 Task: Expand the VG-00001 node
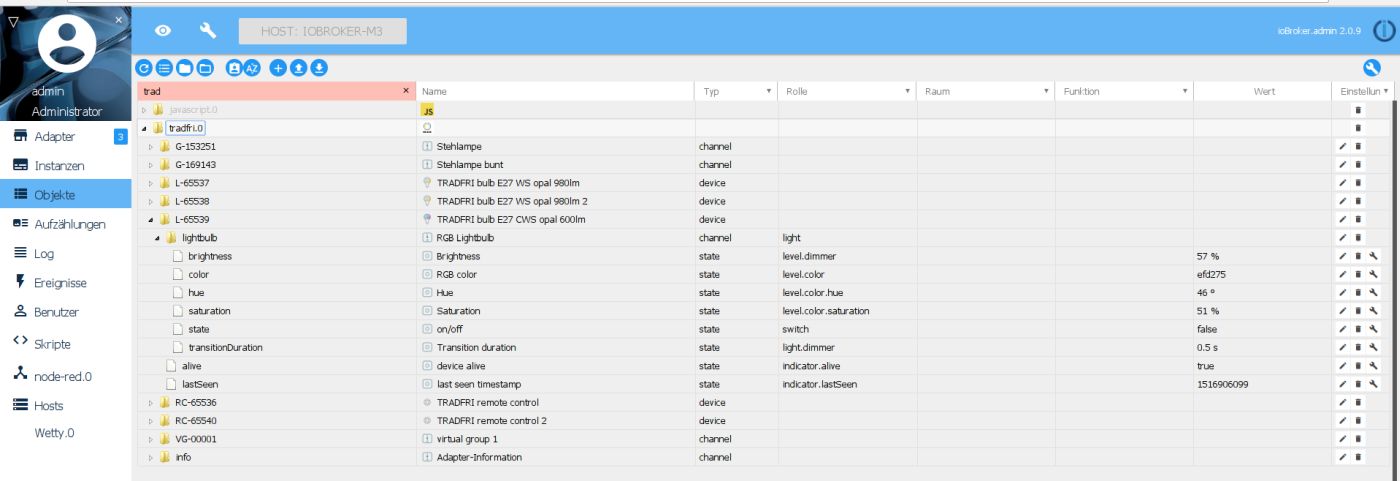pyautogui.click(x=152, y=439)
